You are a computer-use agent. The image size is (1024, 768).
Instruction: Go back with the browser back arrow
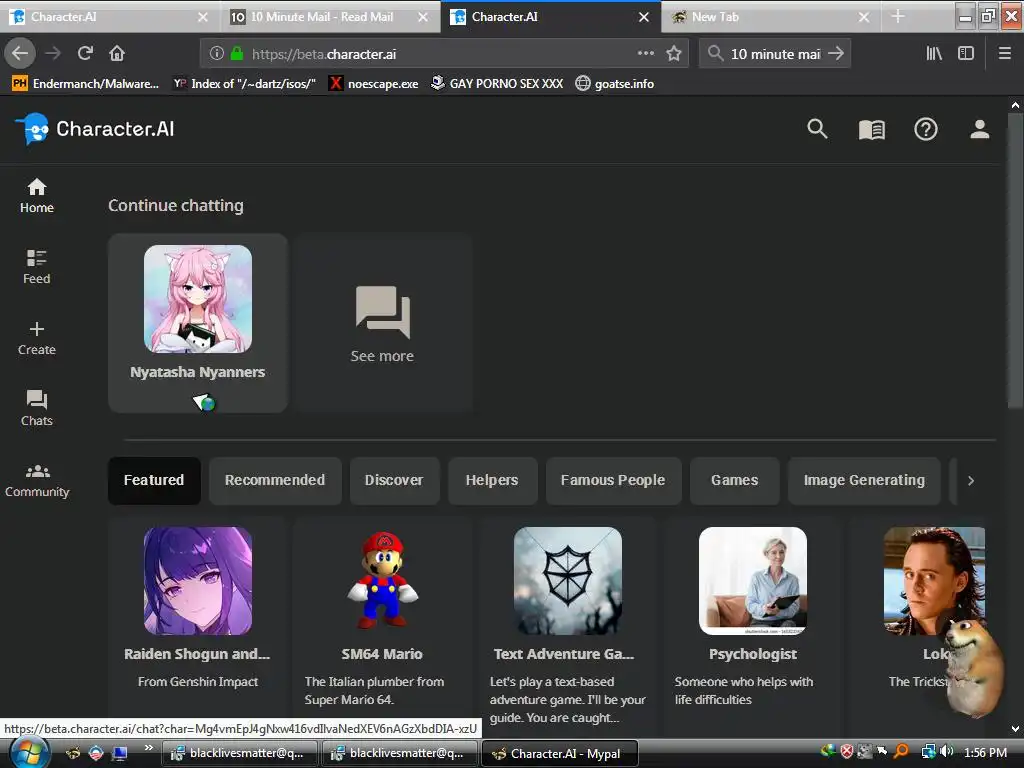20,54
